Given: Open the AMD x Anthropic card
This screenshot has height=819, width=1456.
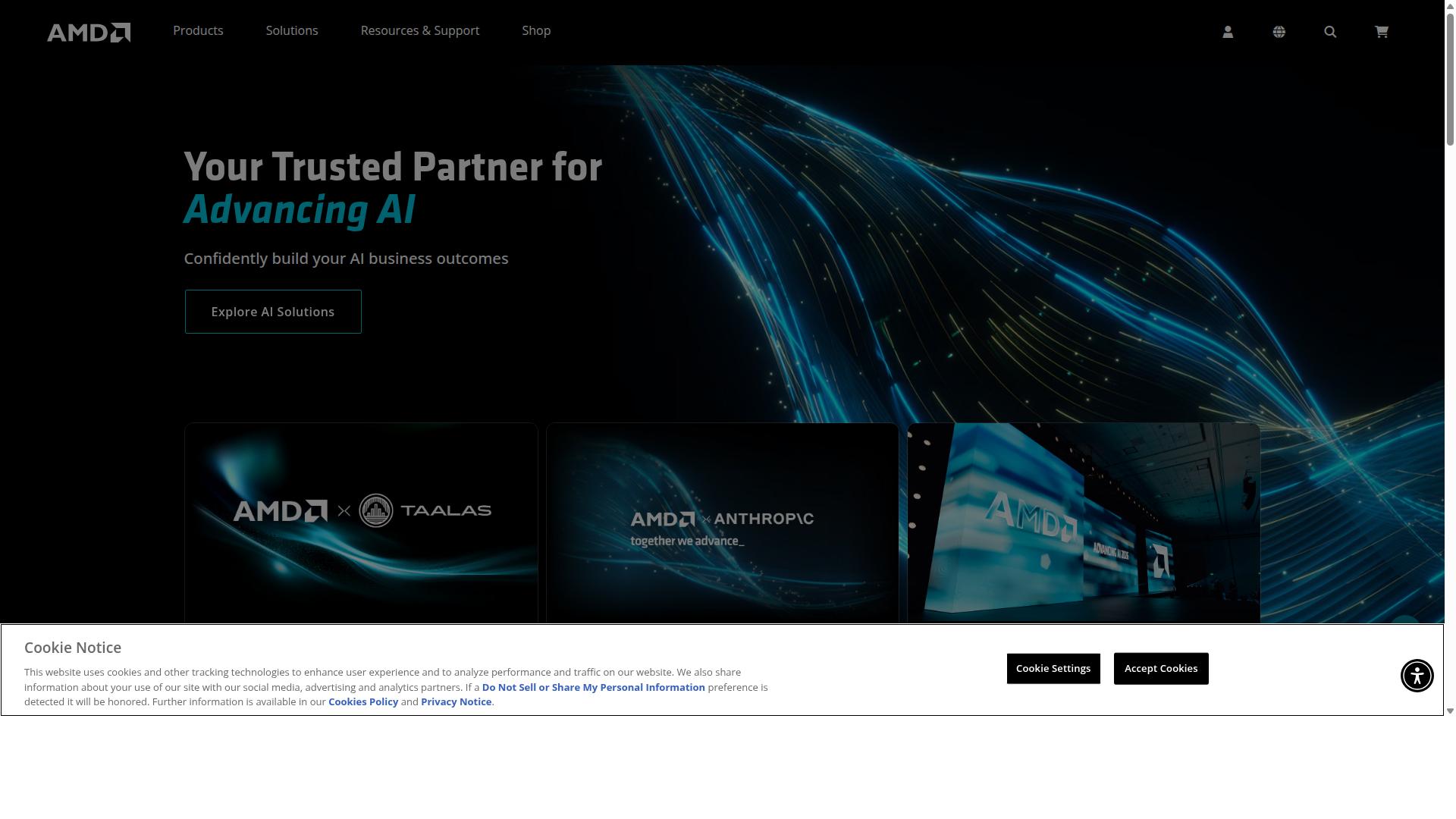Looking at the screenshot, I should click(x=723, y=523).
